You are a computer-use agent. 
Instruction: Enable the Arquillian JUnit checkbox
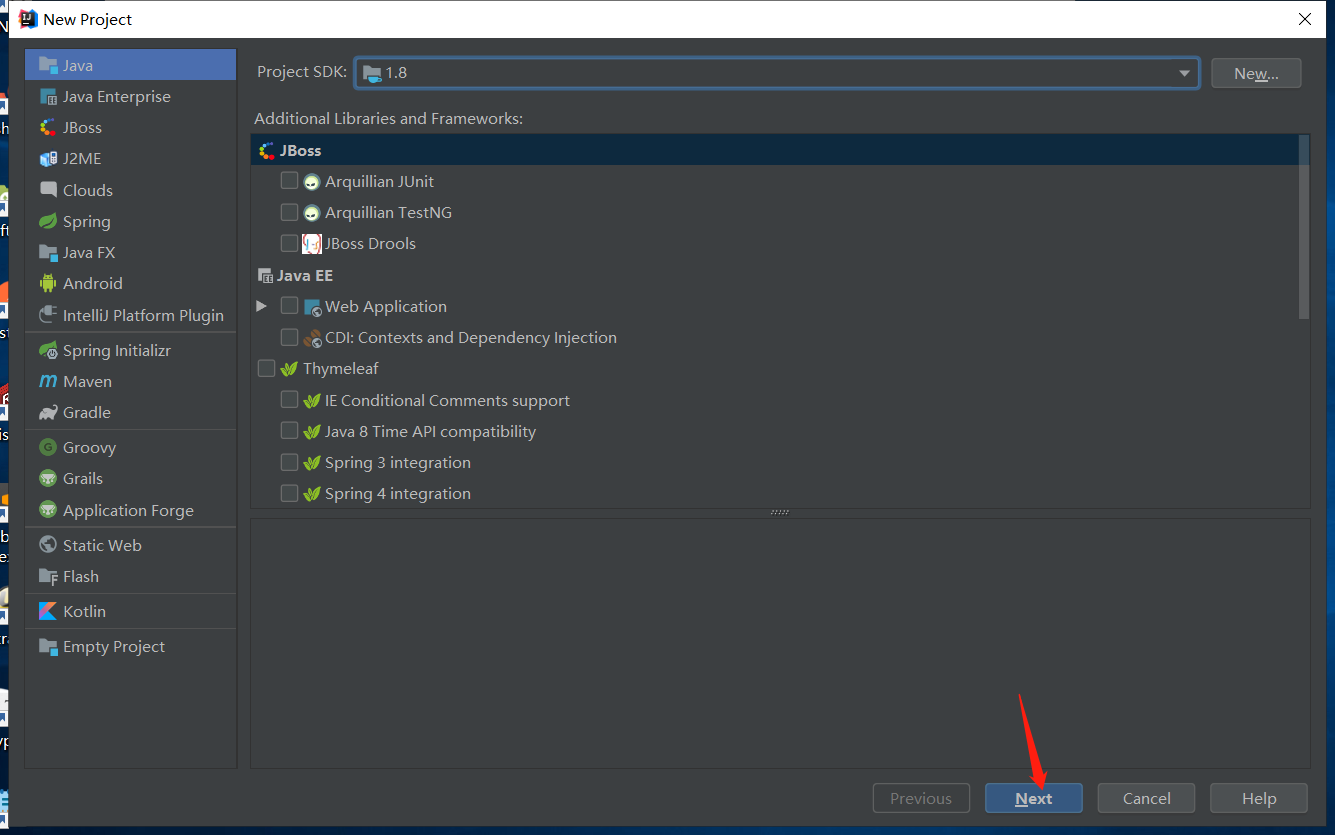click(x=289, y=181)
